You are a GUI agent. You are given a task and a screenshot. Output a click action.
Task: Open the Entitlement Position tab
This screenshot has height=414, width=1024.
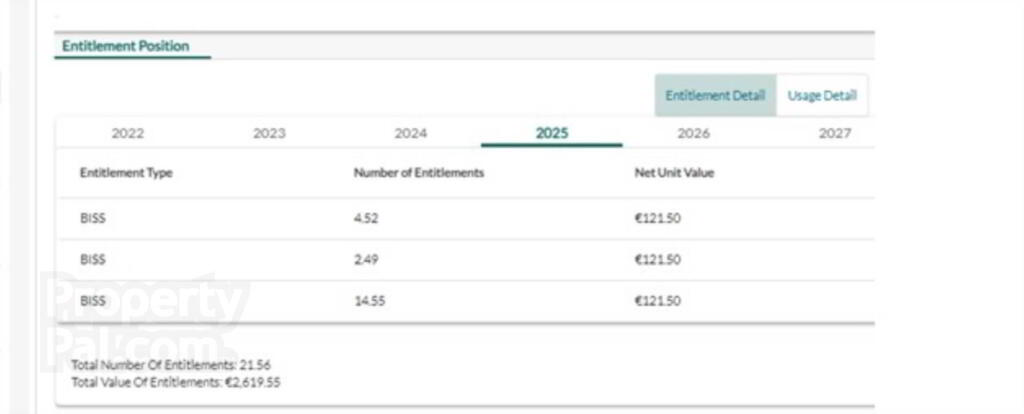tap(126, 46)
